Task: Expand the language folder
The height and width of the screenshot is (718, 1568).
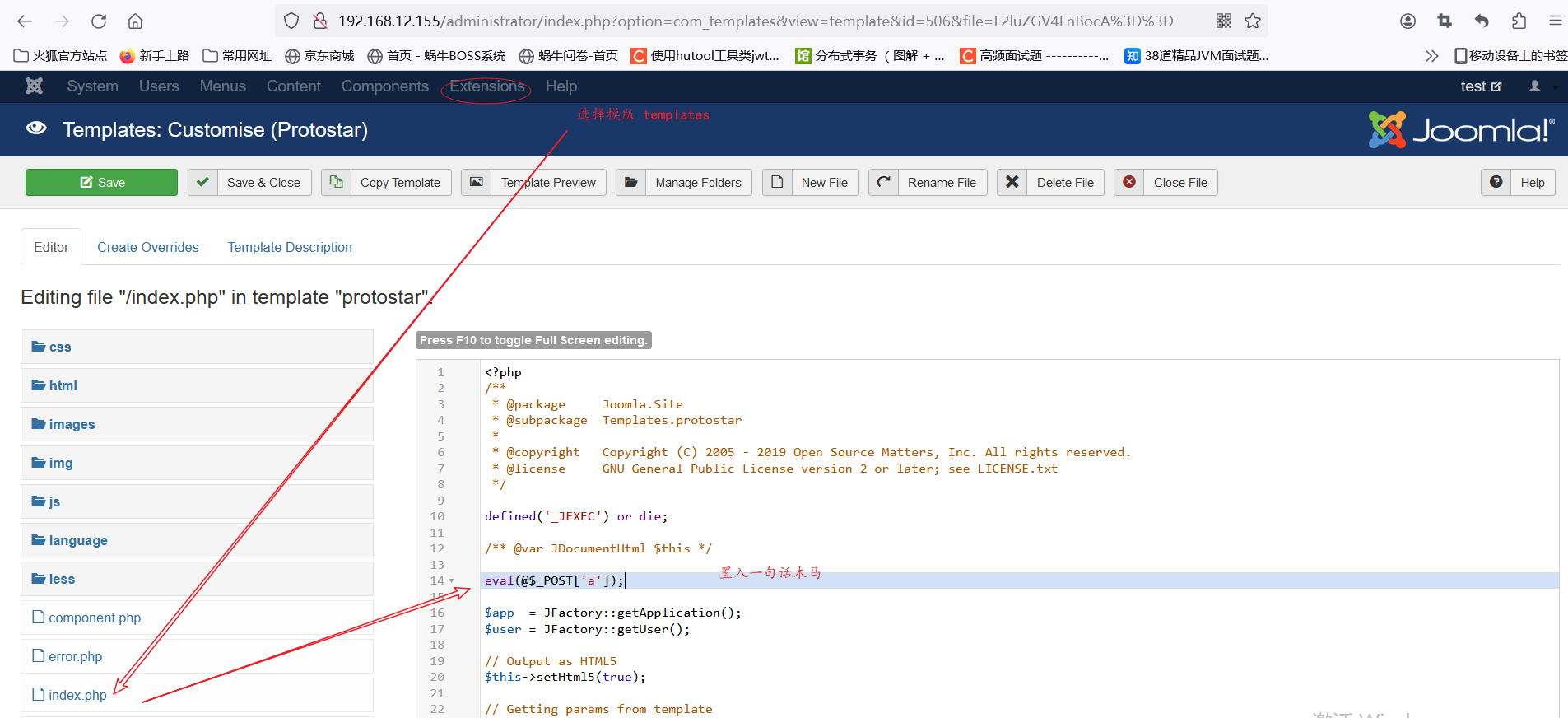Action: click(197, 540)
